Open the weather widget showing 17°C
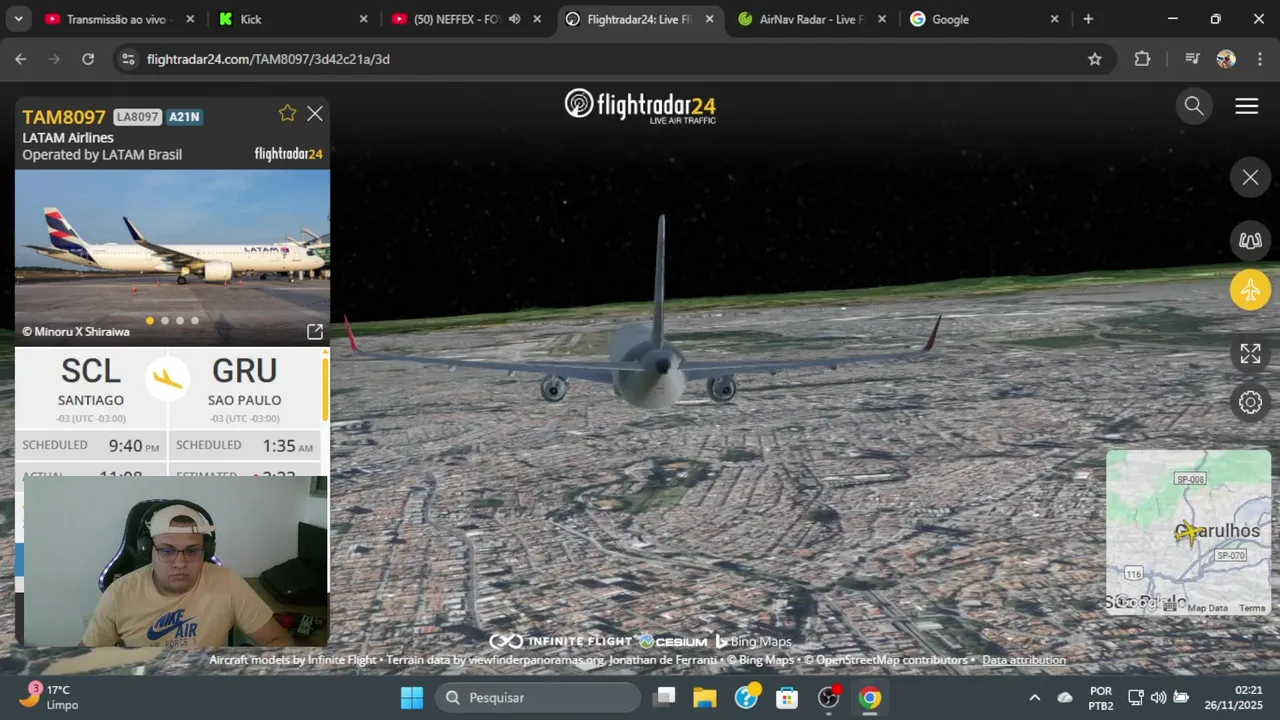1280x720 pixels. point(50,697)
